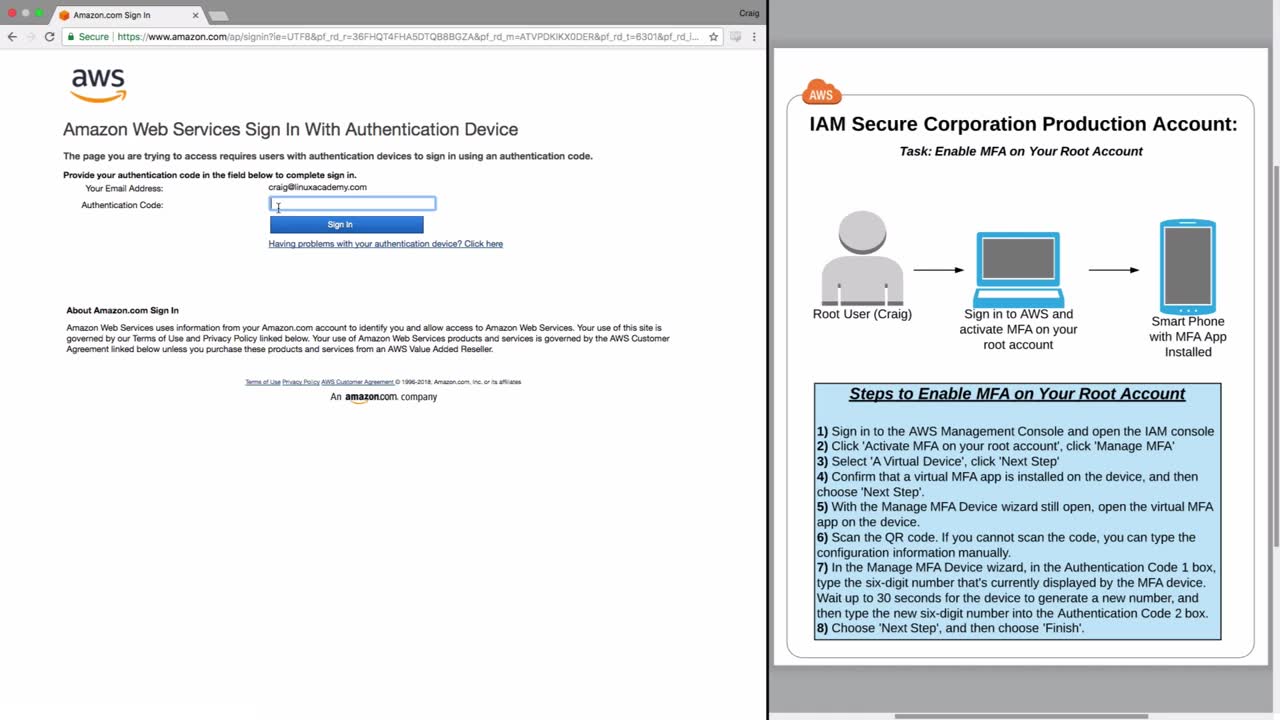The height and width of the screenshot is (720, 1280).
Task: Click the browser forward arrow
Action: pos(30,37)
